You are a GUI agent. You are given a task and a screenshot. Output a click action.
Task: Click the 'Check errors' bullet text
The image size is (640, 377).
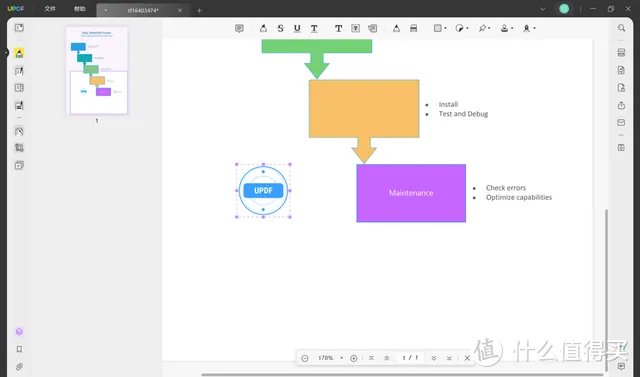pos(506,188)
